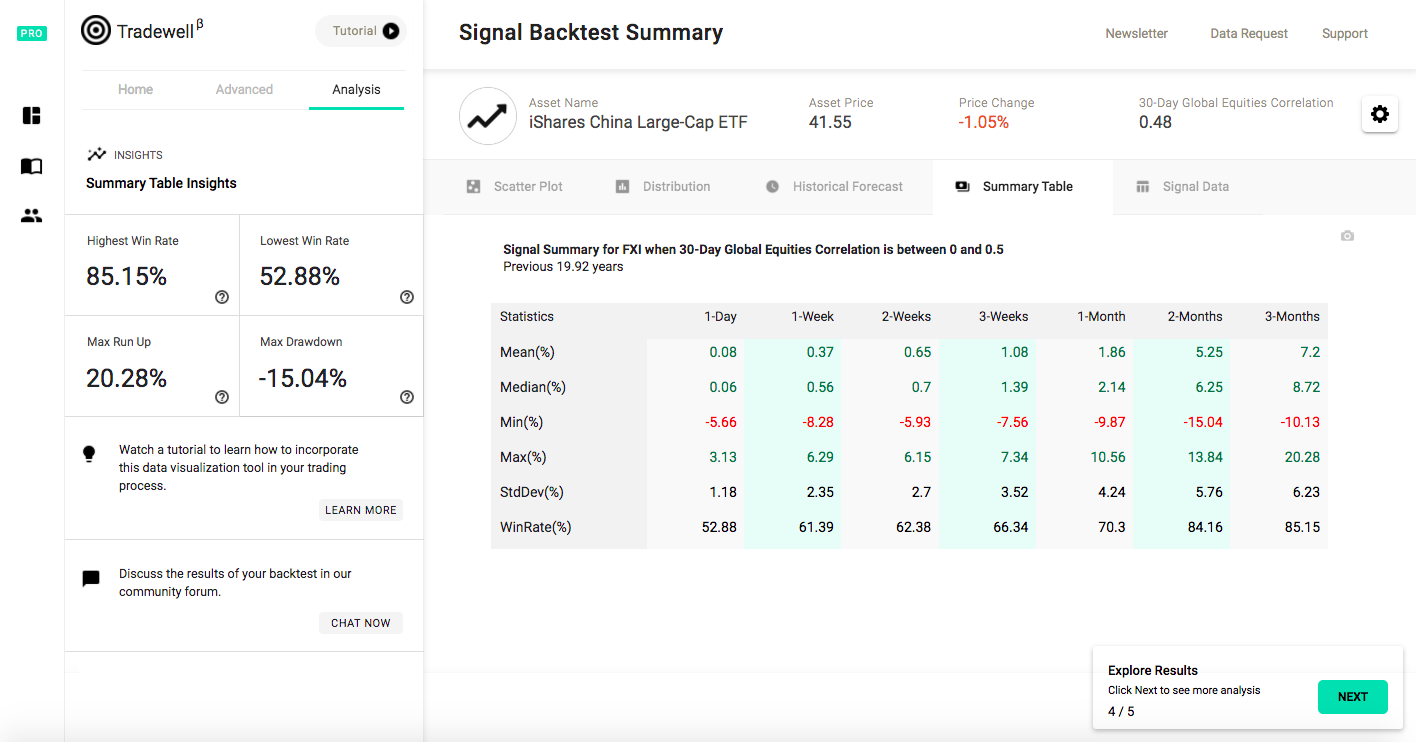Click the asset trend arrow icon

click(487, 117)
